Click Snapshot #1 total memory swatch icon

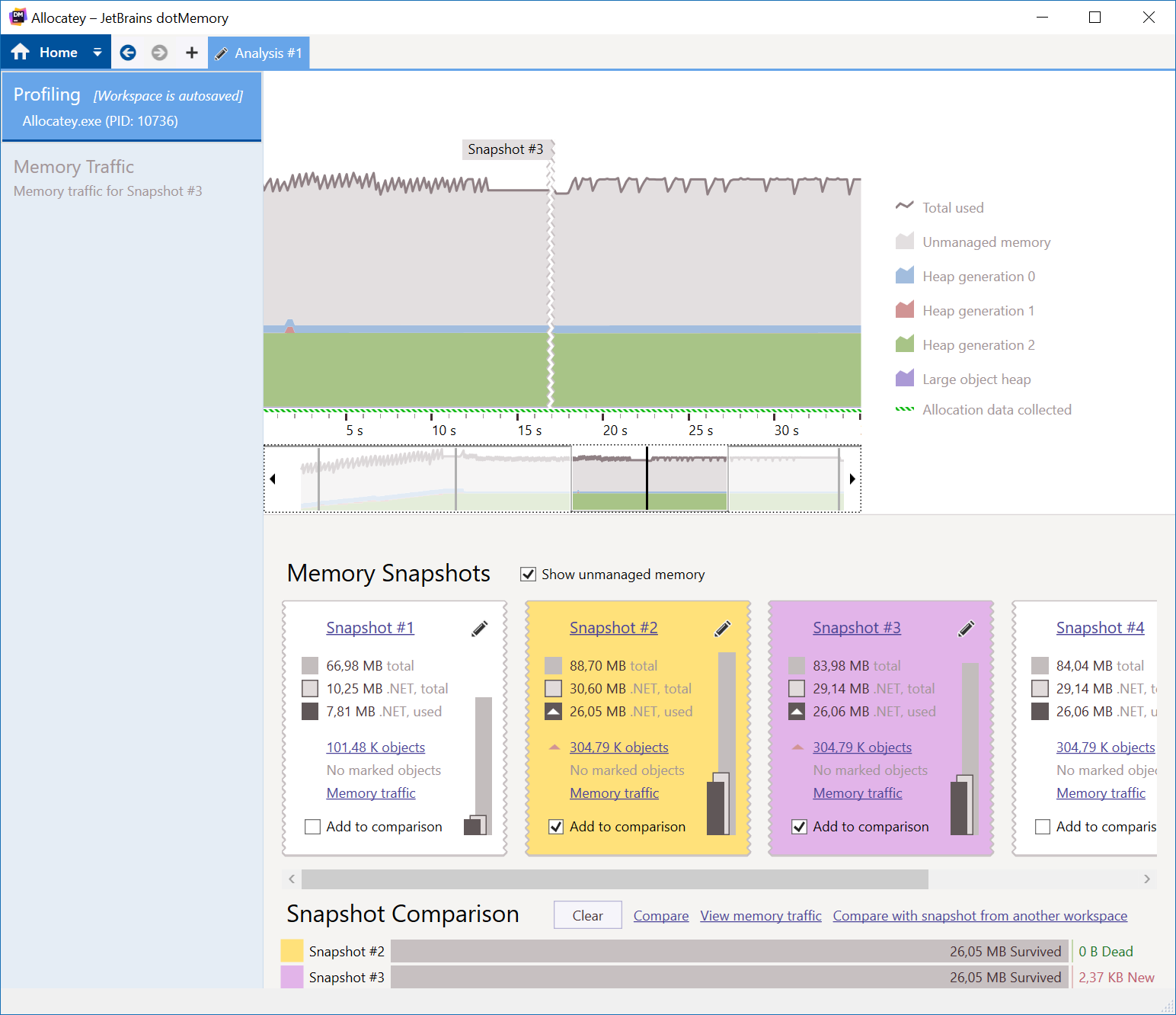point(310,666)
